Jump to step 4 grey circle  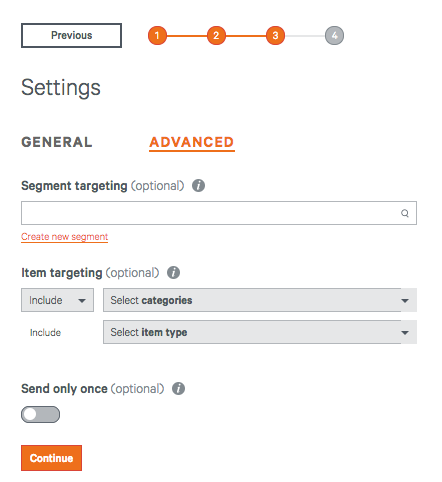click(x=334, y=35)
